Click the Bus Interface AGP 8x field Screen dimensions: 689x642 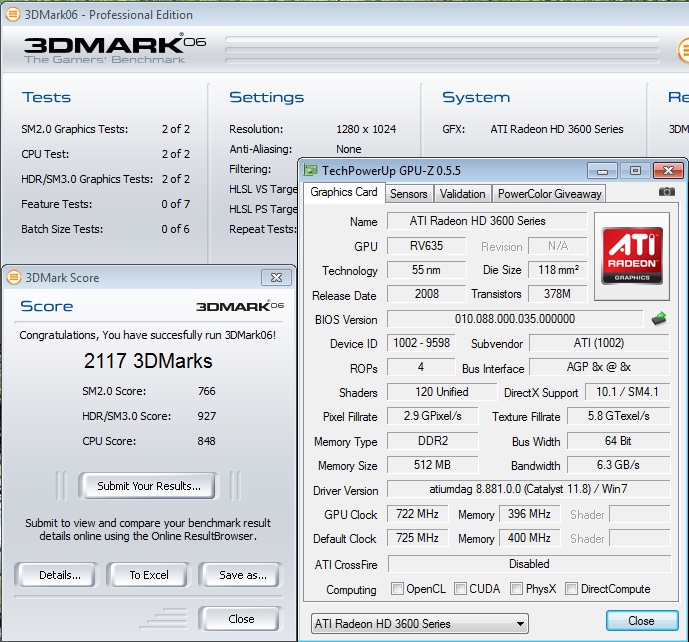(x=599, y=367)
